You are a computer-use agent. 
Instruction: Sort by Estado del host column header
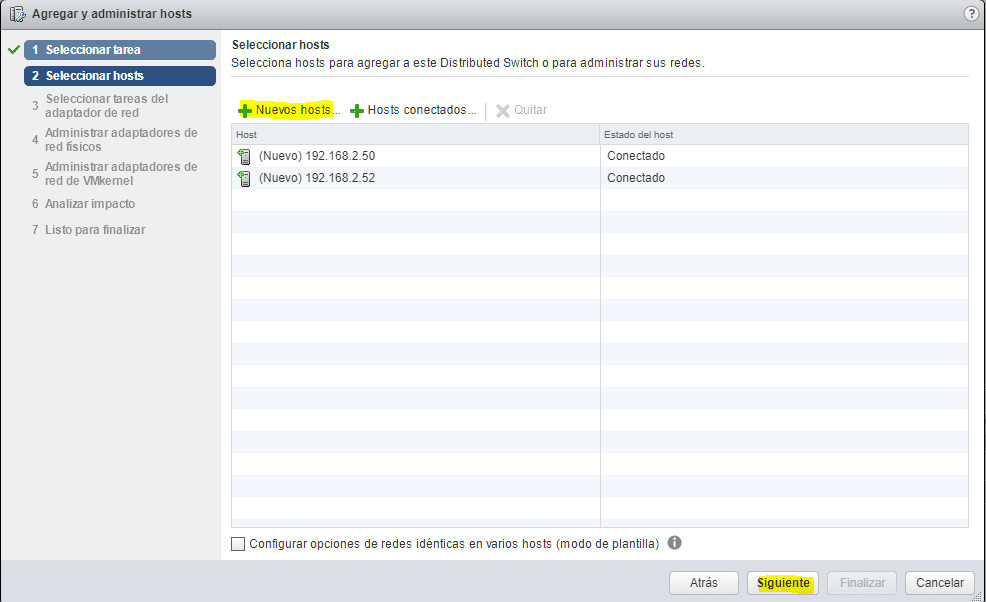pyautogui.click(x=783, y=134)
